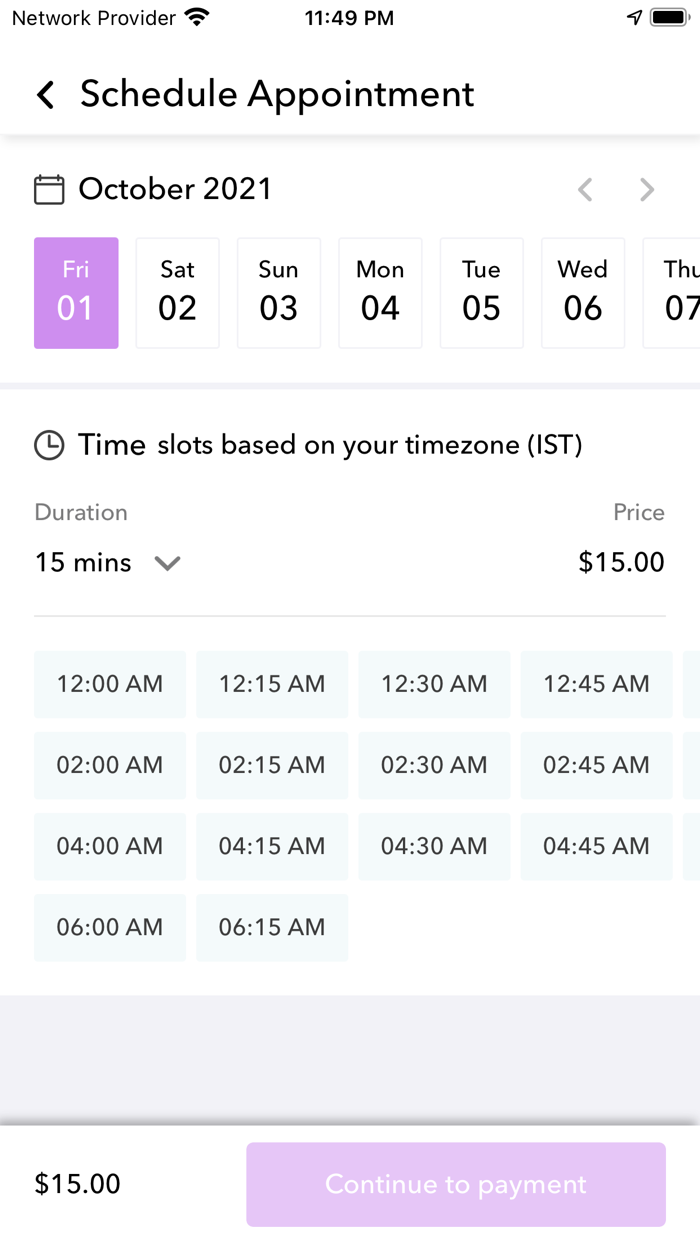The width and height of the screenshot is (700, 1244).
Task: Select the 04:45 AM slot
Action: 596,846
